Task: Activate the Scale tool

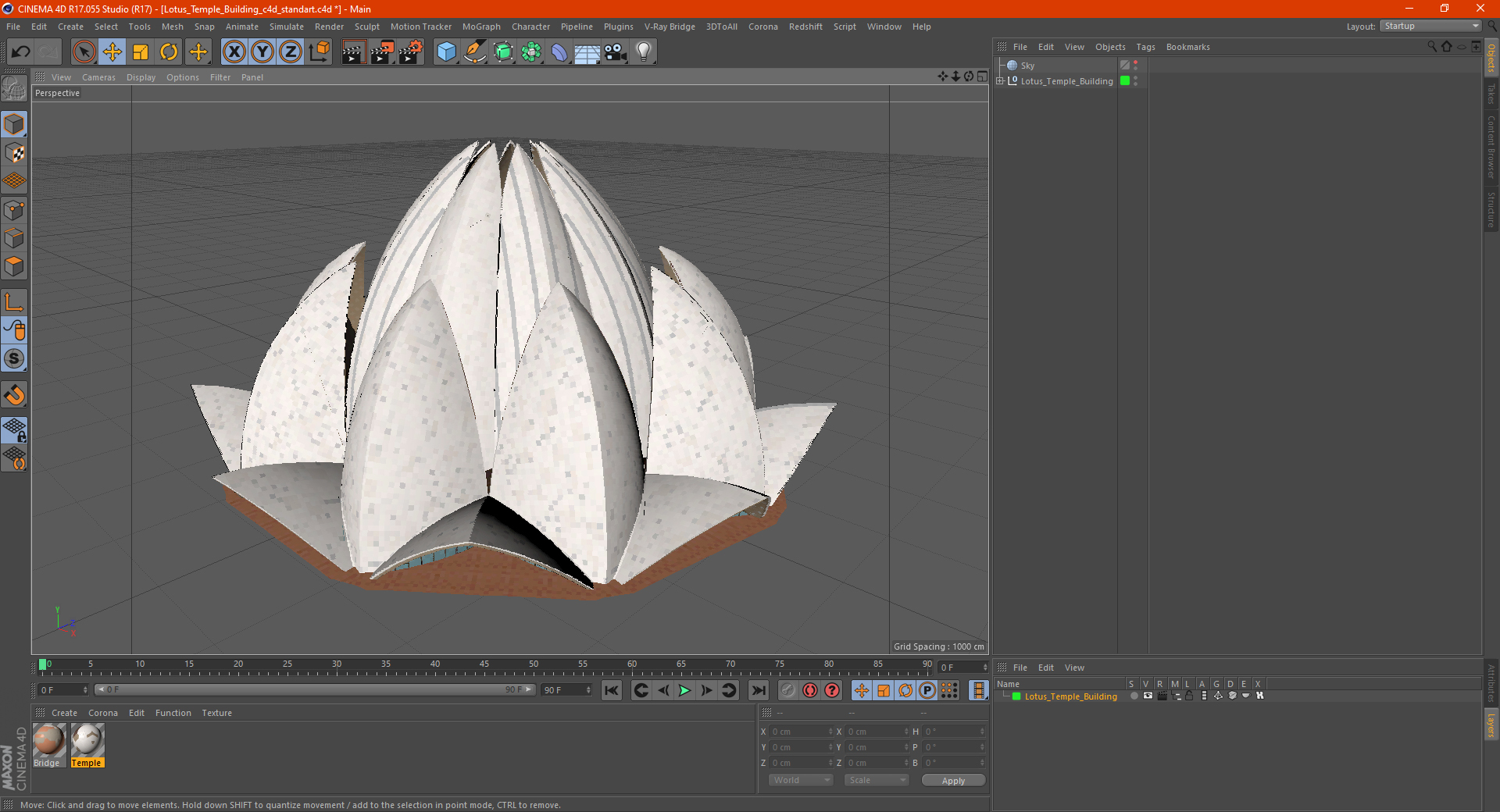Action: [141, 52]
